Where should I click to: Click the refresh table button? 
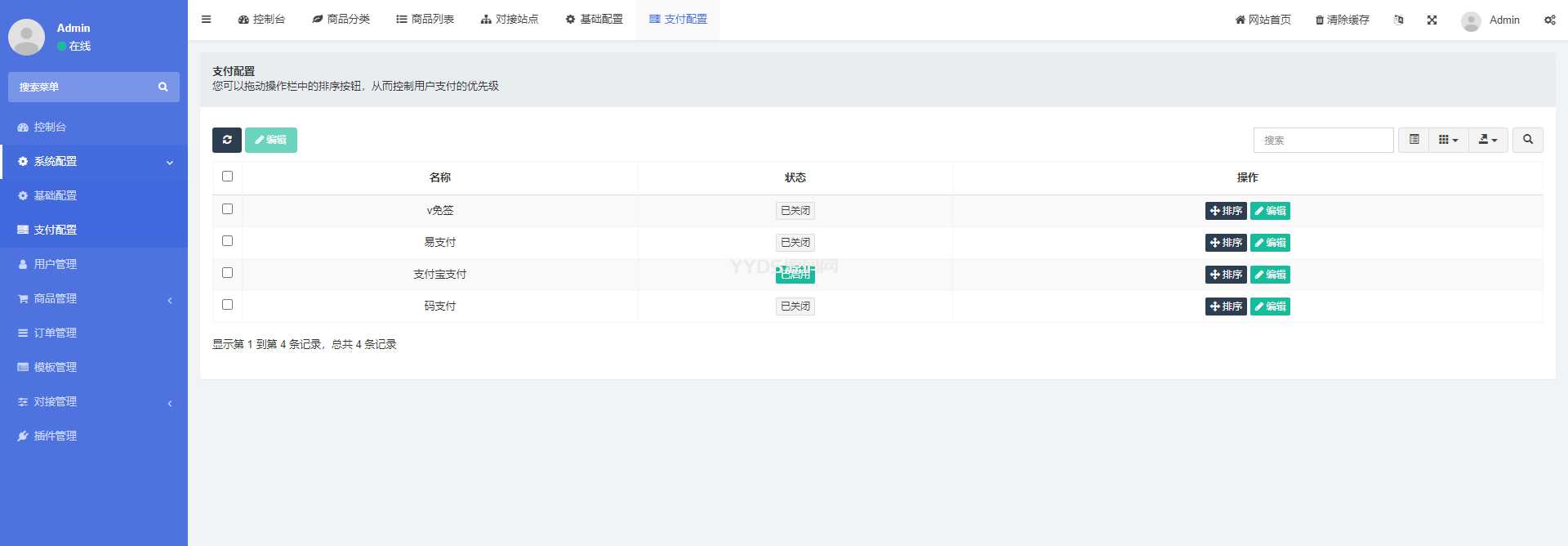[x=227, y=140]
